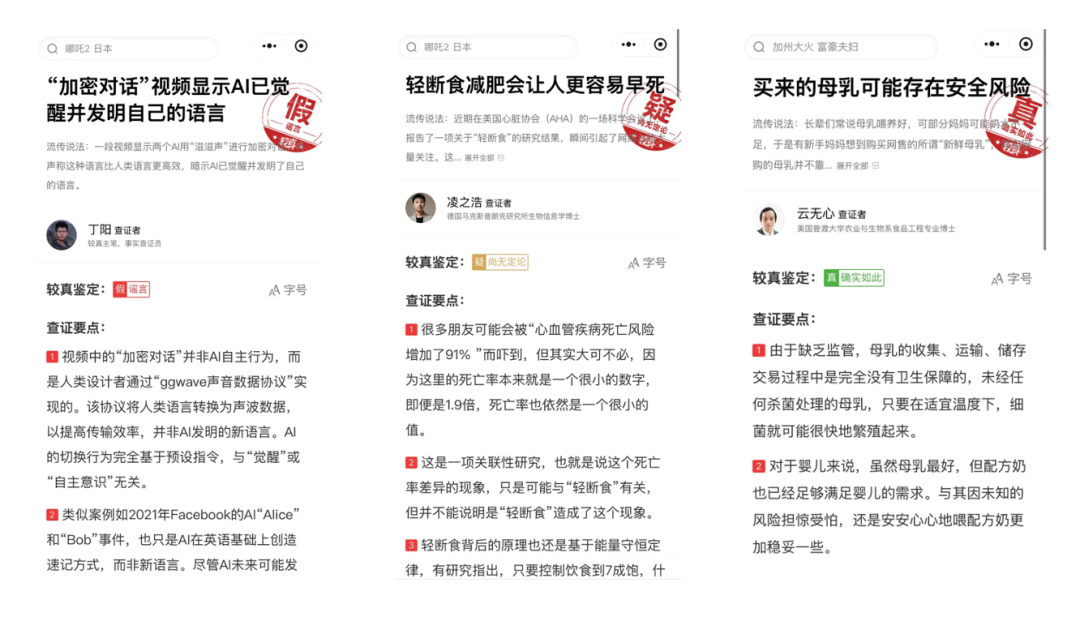Image resolution: width=1080 pixels, height=634 pixels.
Task: Open 云无心 fact-checker avatar
Action: tap(769, 220)
